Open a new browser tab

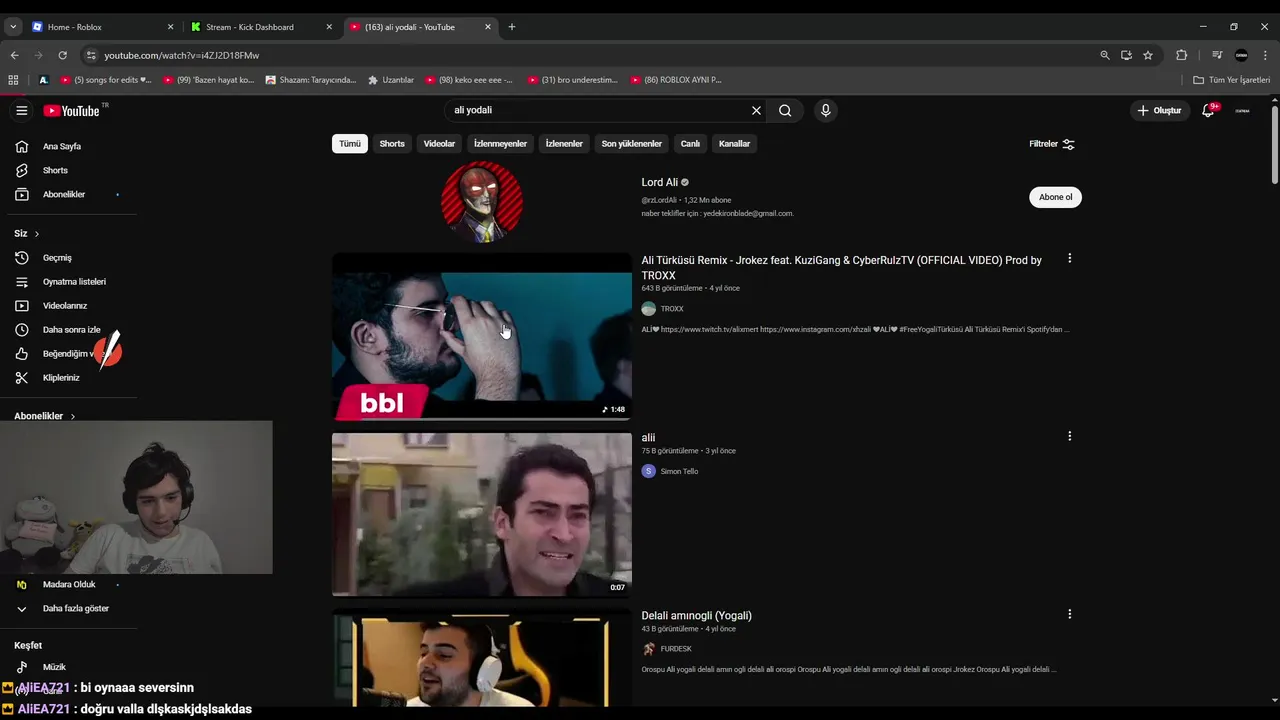(512, 27)
